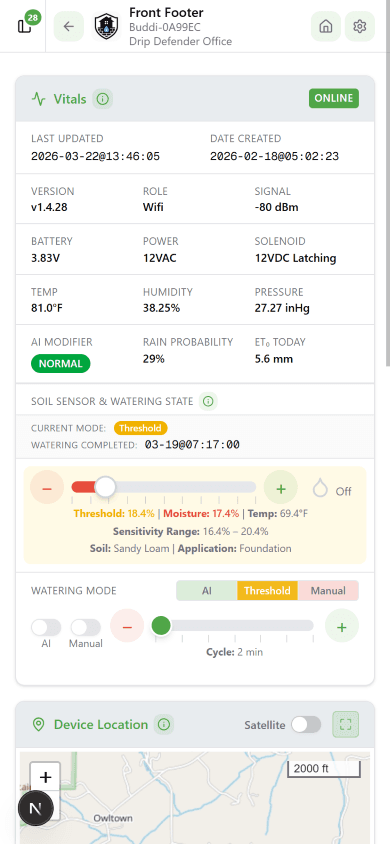390x844 pixels.
Task: Open the home icon button
Action: click(x=325, y=26)
